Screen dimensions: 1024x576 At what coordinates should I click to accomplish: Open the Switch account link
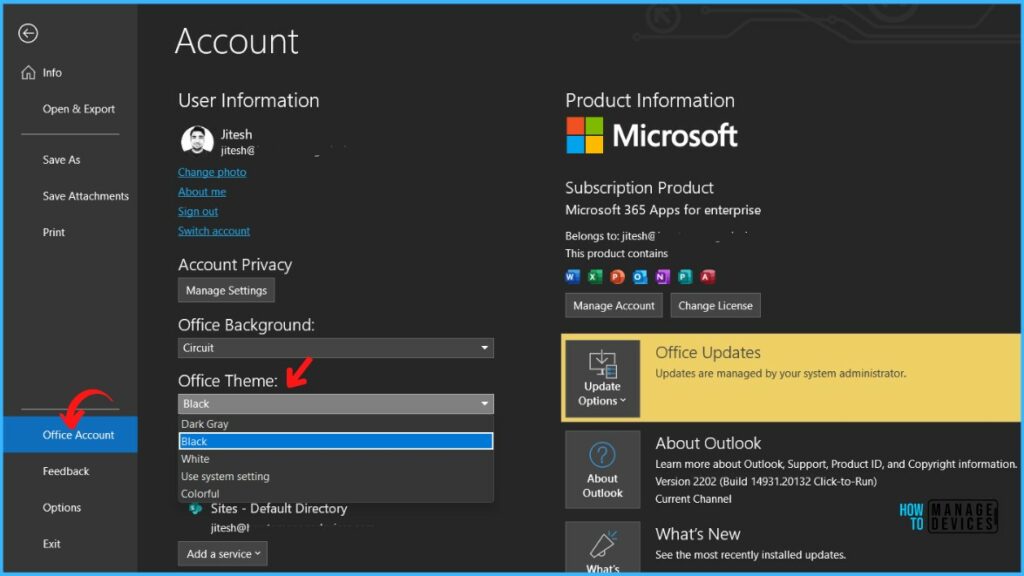pyautogui.click(x=214, y=231)
